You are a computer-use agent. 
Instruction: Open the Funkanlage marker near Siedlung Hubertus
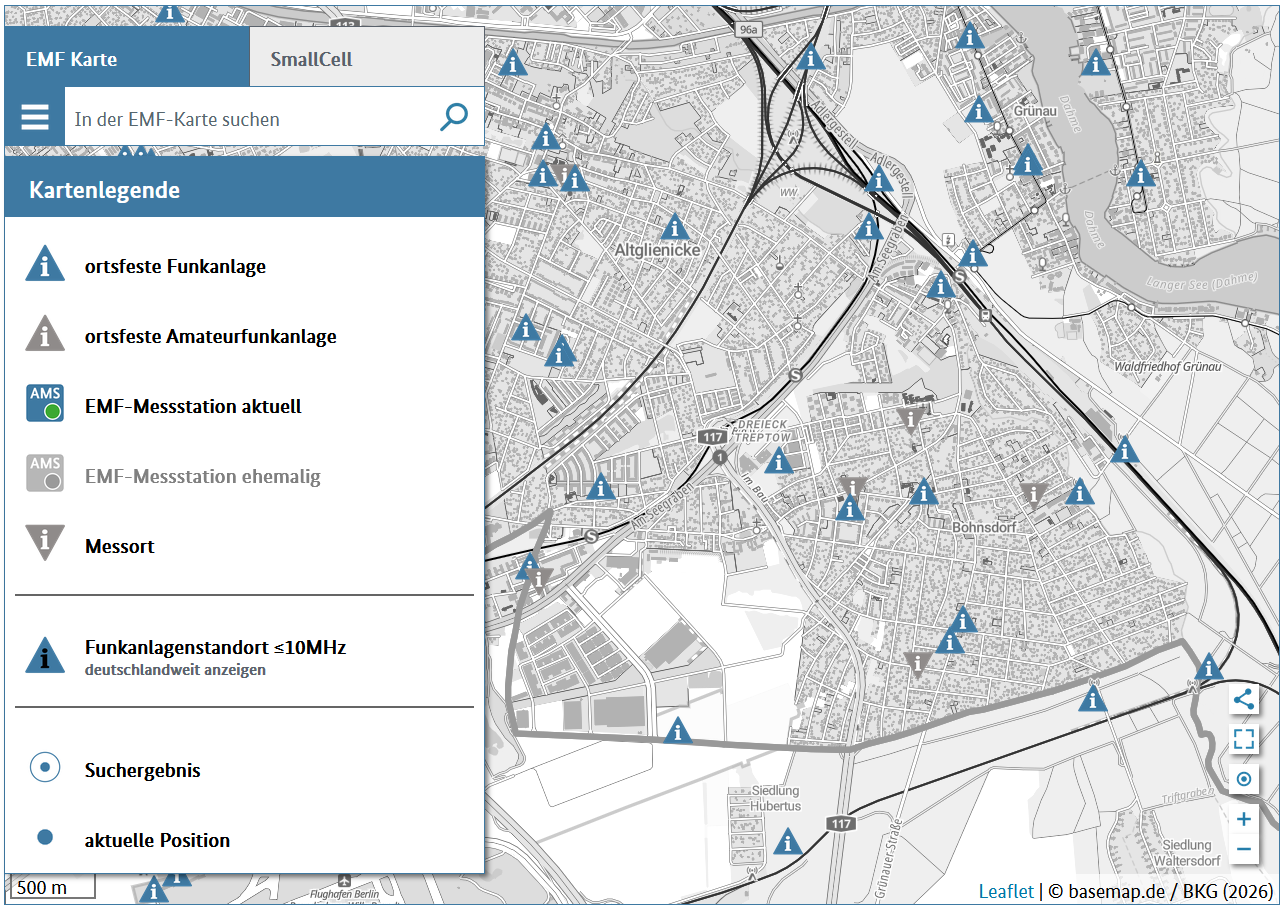click(x=789, y=842)
